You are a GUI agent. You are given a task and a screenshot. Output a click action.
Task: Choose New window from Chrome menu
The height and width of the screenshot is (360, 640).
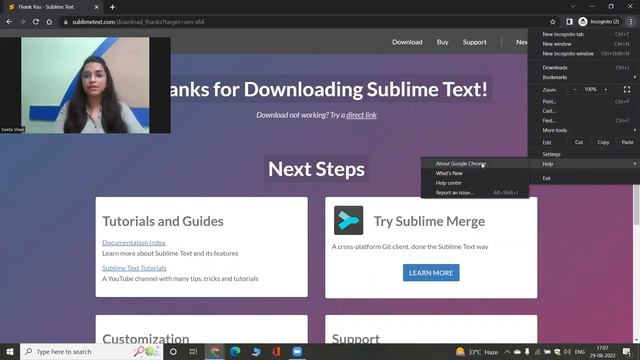tap(584, 44)
